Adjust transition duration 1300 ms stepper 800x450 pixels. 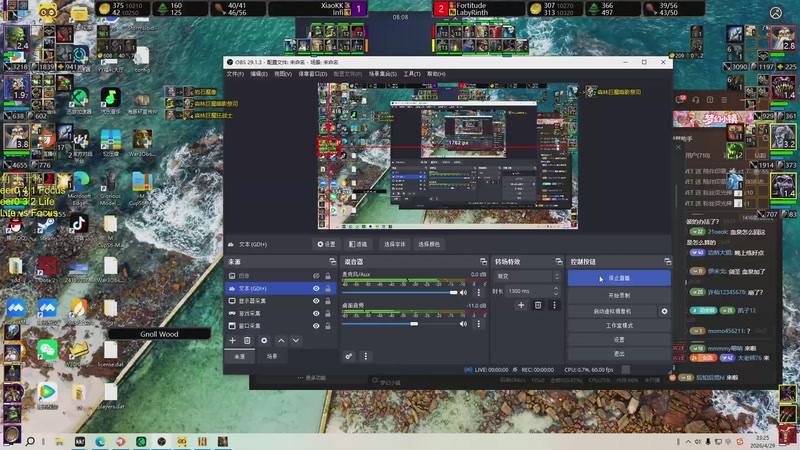(x=556, y=291)
